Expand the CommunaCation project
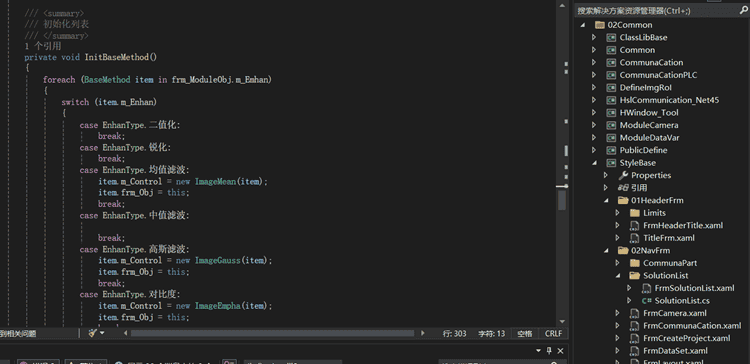The image size is (750, 364). click(594, 62)
